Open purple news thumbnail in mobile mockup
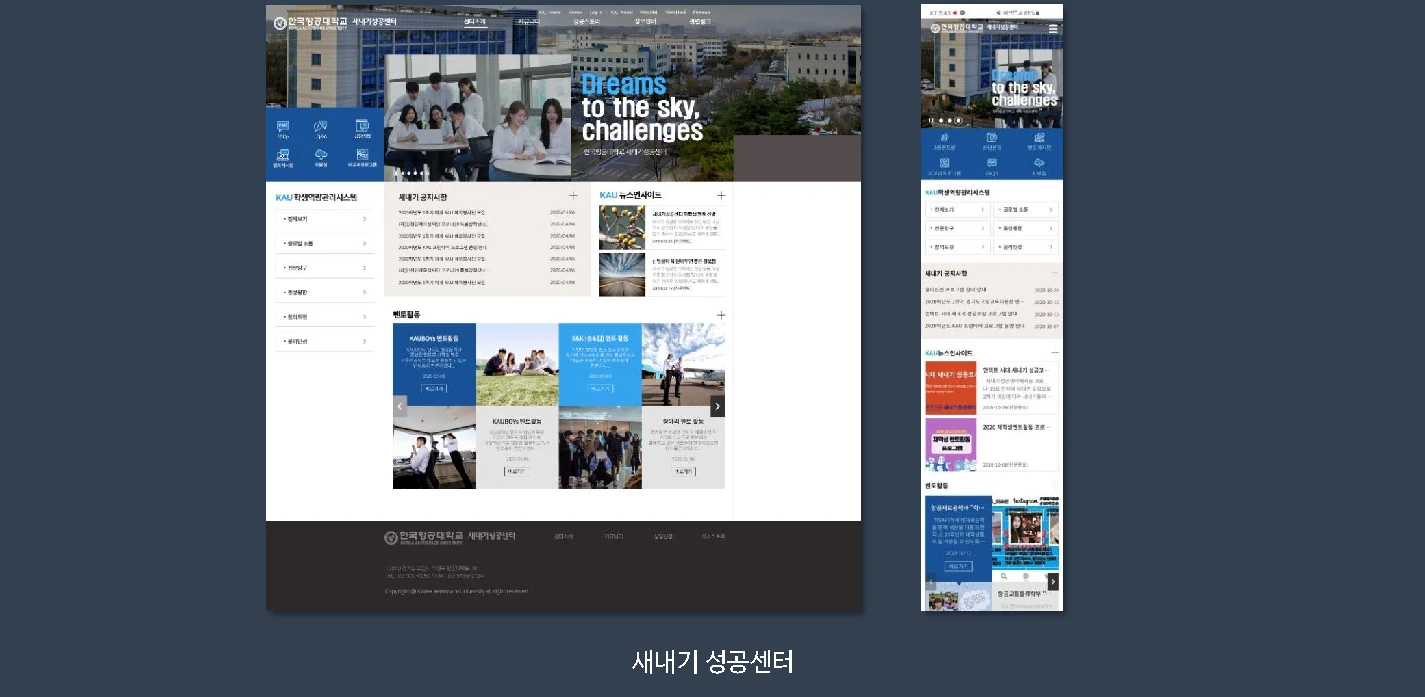 pyautogui.click(x=950, y=444)
